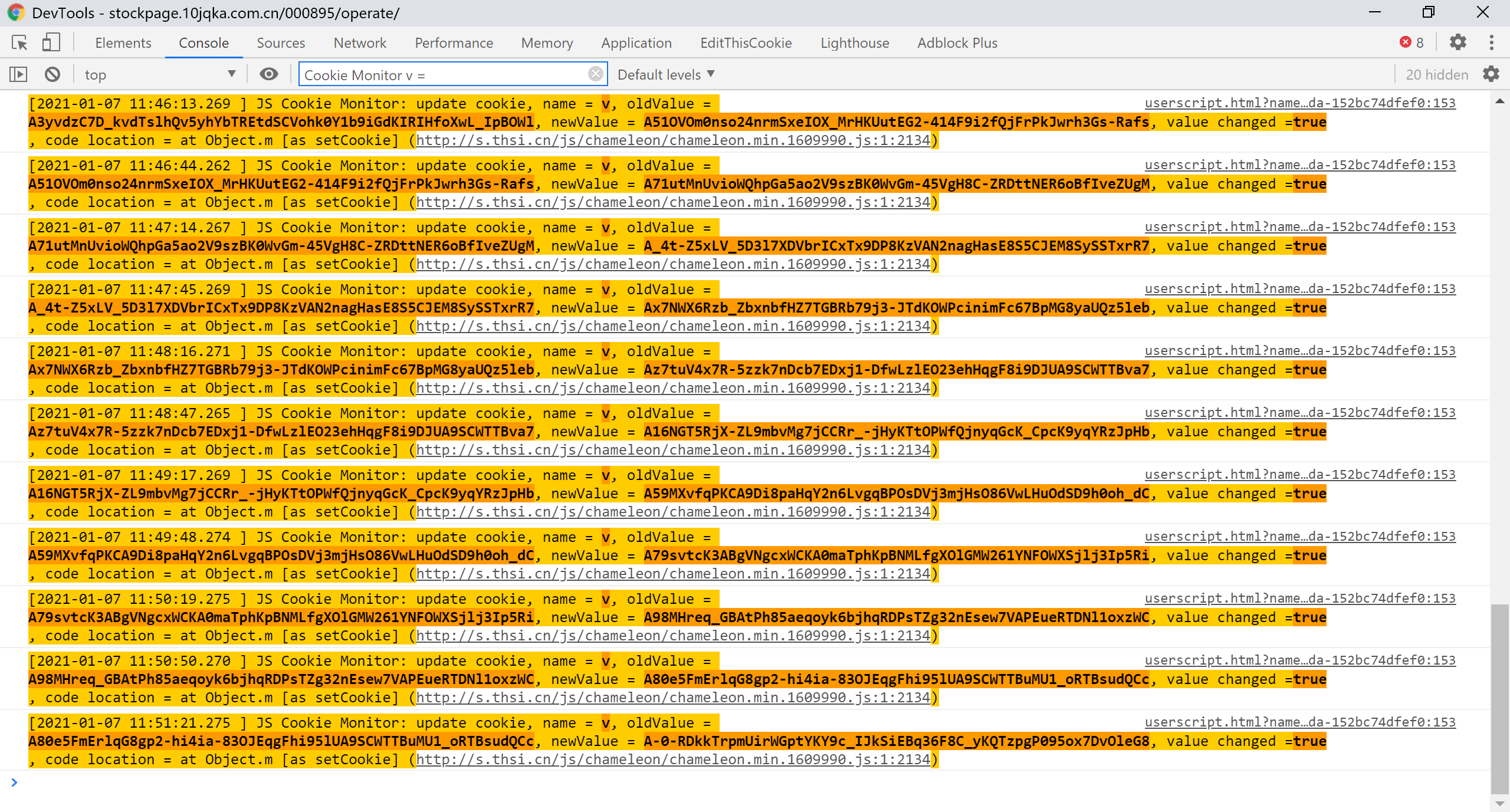1510x812 pixels.
Task: Open the Default levels dropdown
Action: click(665, 74)
